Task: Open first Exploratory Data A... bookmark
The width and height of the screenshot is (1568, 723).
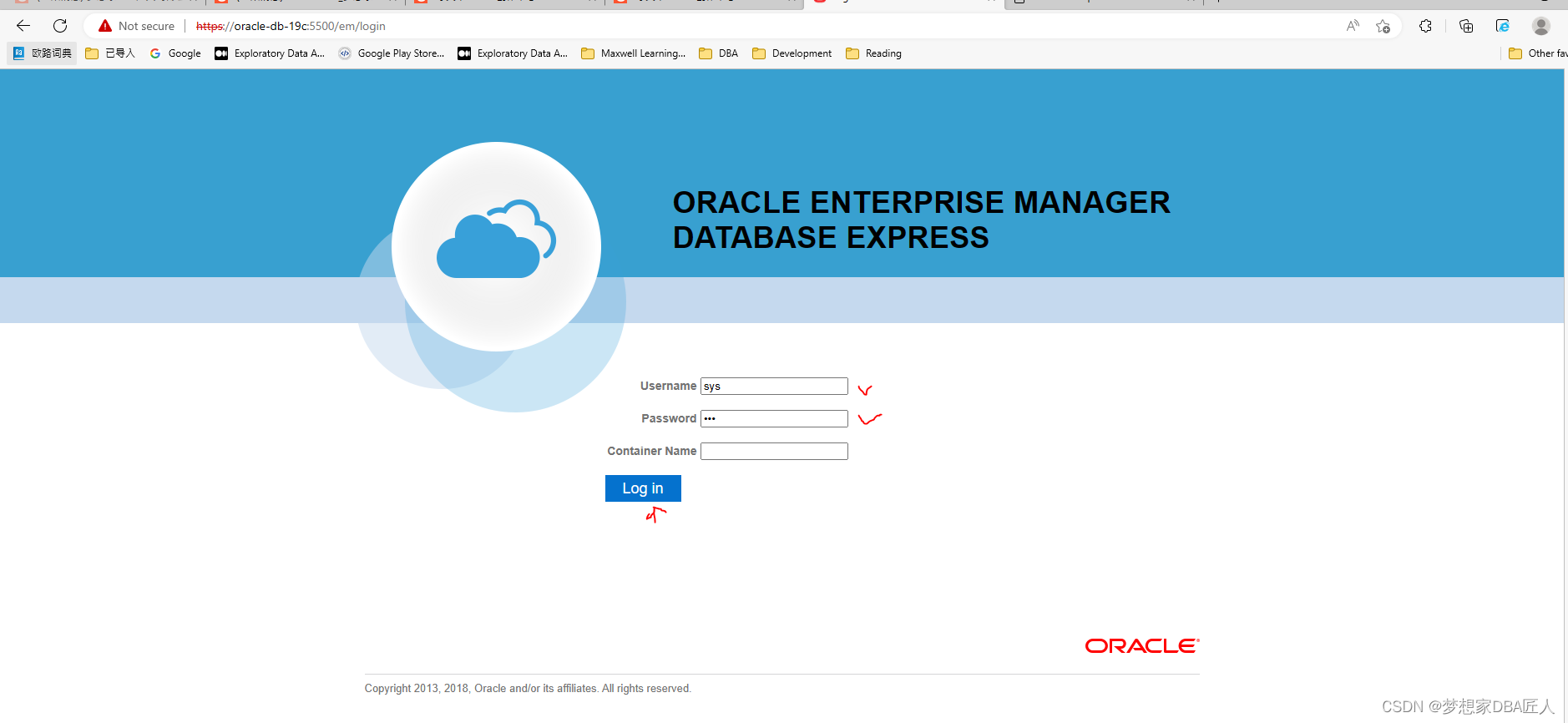Action: (x=270, y=53)
